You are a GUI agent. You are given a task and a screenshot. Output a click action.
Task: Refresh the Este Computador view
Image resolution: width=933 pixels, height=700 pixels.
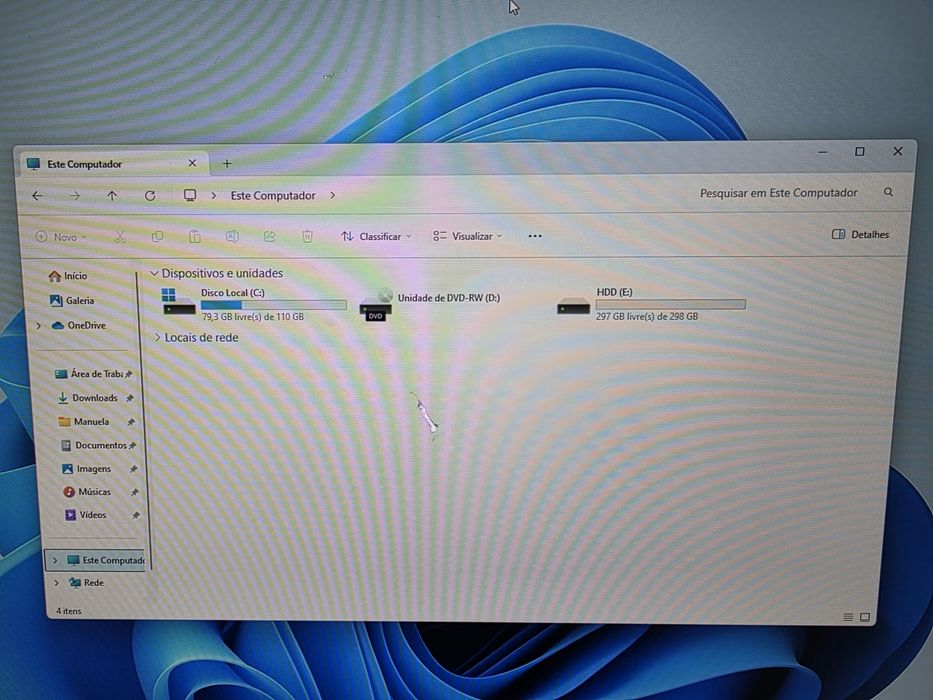click(150, 196)
